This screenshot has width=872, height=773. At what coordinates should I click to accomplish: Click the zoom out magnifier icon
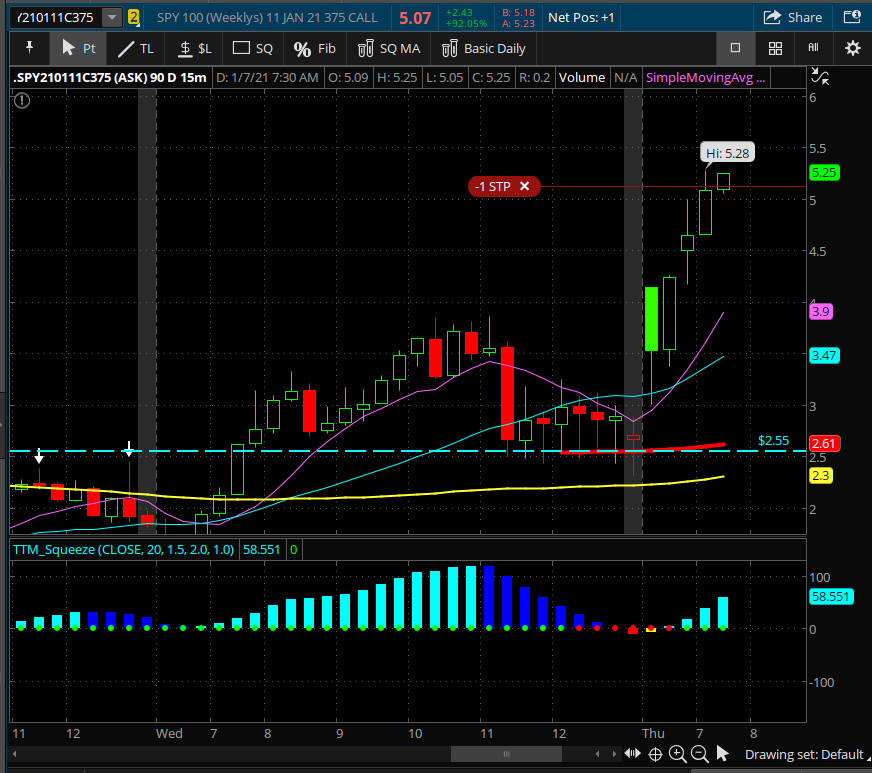tap(700, 754)
